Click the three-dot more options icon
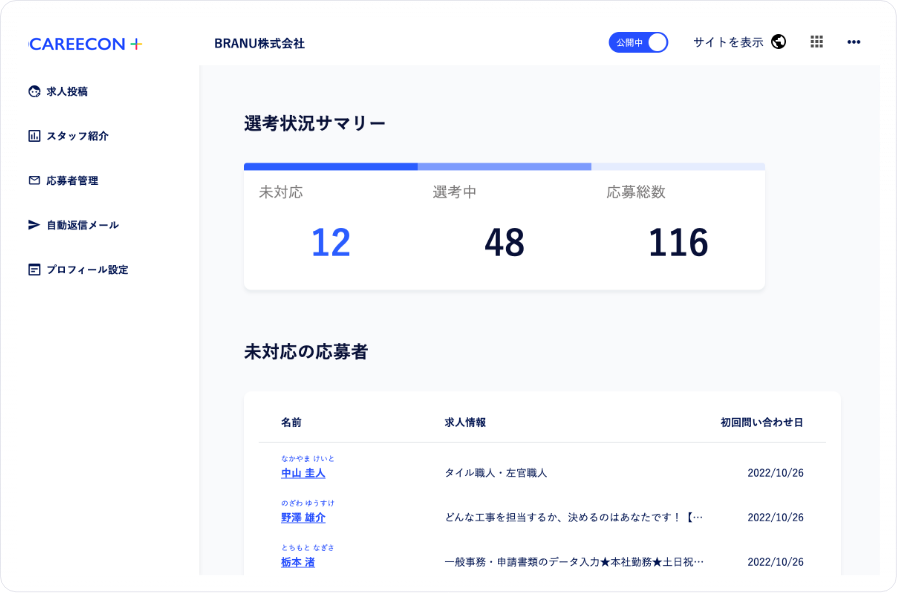This screenshot has height=593, width=897. click(x=853, y=41)
